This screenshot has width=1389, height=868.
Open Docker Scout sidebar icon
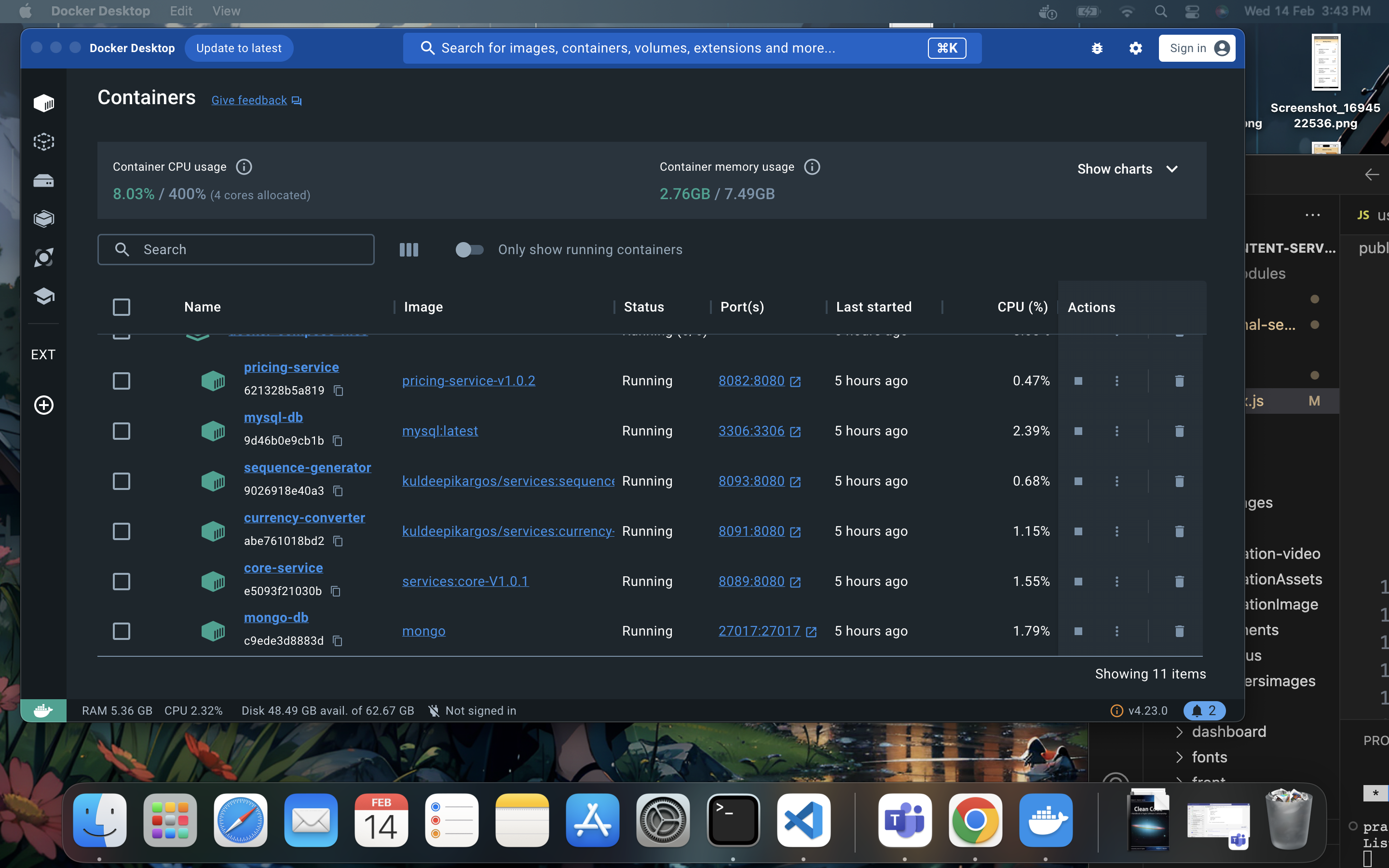[x=43, y=257]
